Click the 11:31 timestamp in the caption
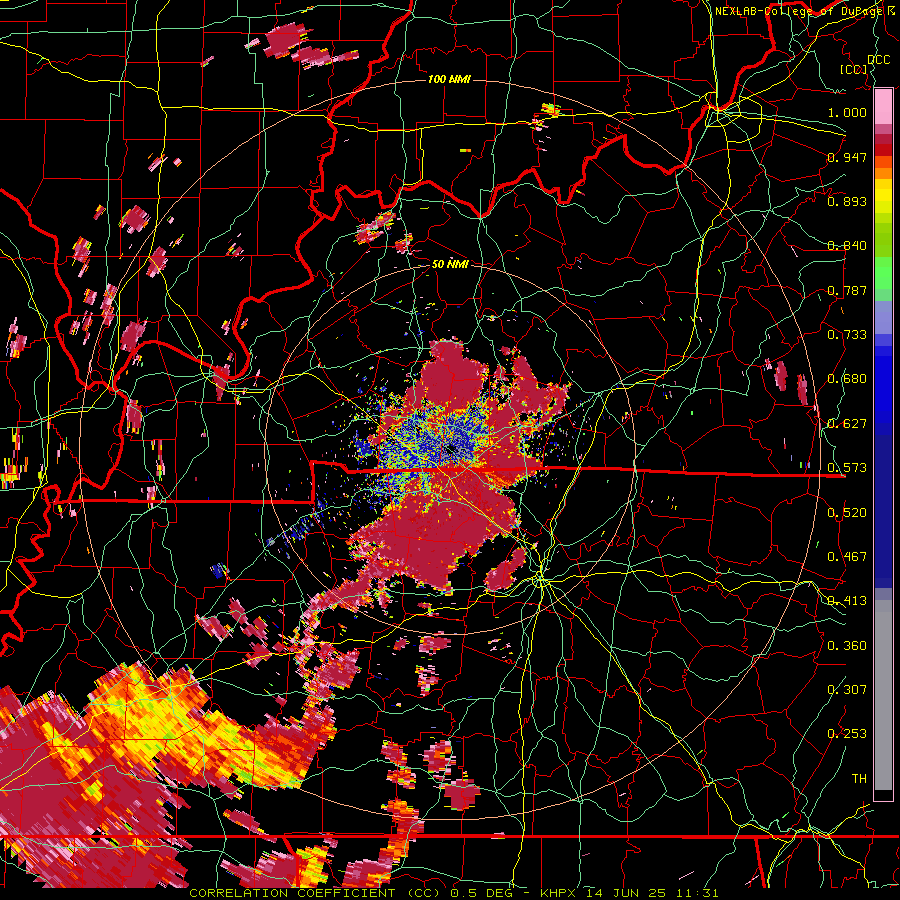Image resolution: width=900 pixels, height=900 pixels. pyautogui.click(x=697, y=893)
